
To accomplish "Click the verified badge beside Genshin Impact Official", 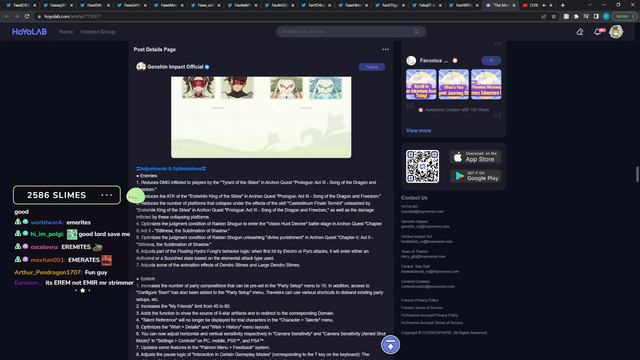I will click(207, 67).
